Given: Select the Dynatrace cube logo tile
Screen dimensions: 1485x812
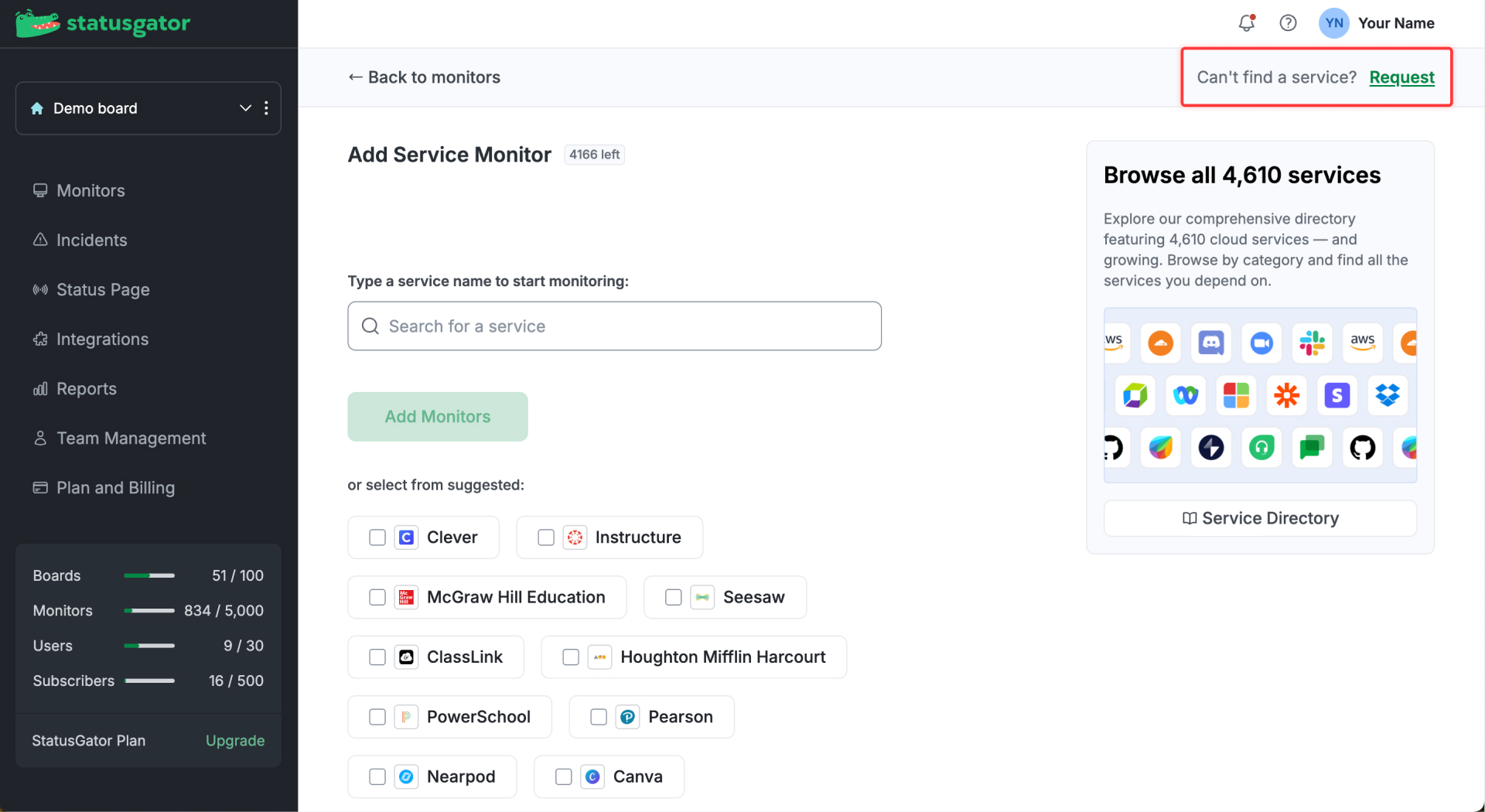Looking at the screenshot, I should [1135, 395].
